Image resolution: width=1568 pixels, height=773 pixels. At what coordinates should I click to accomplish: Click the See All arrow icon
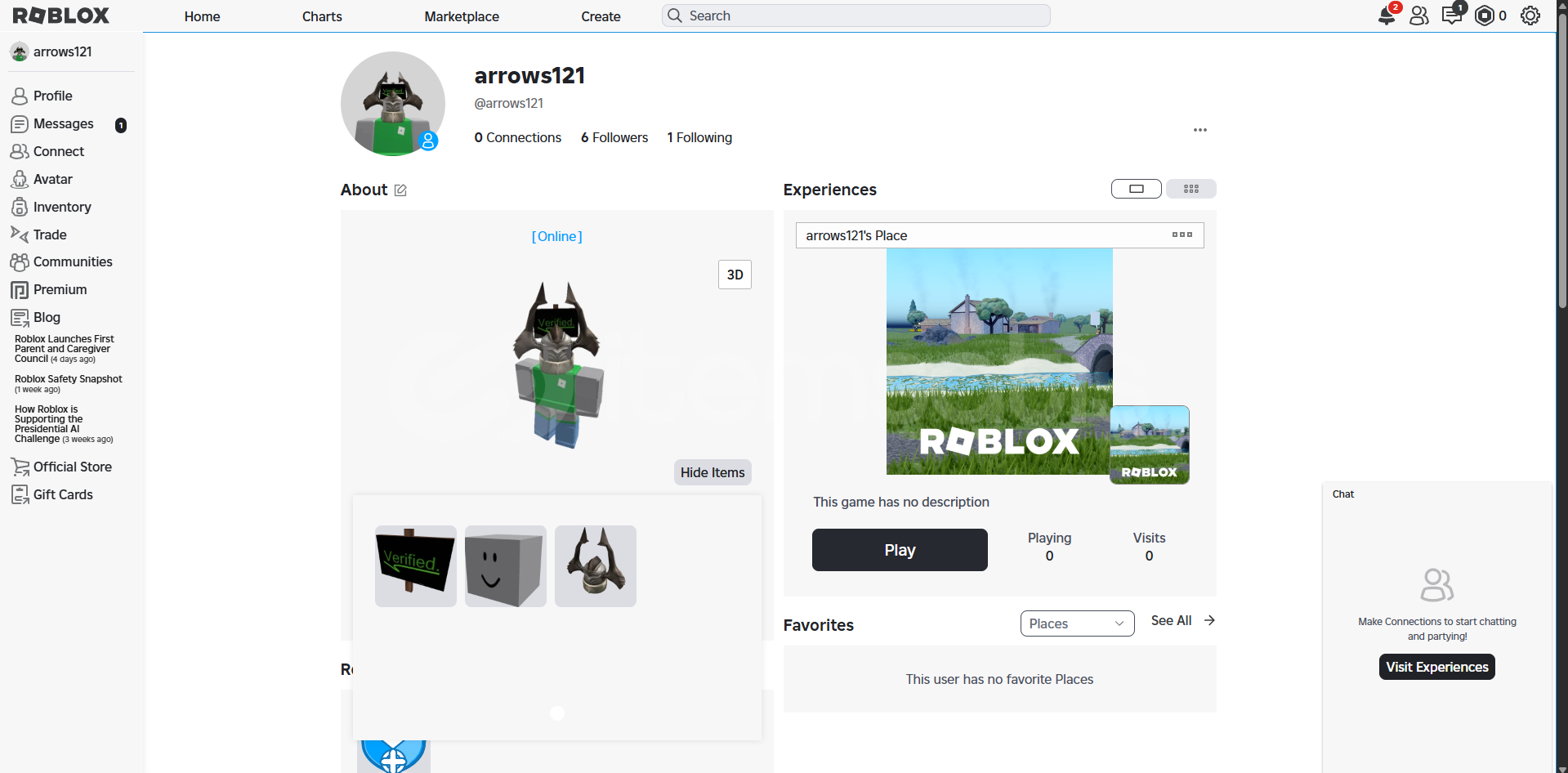(x=1209, y=621)
